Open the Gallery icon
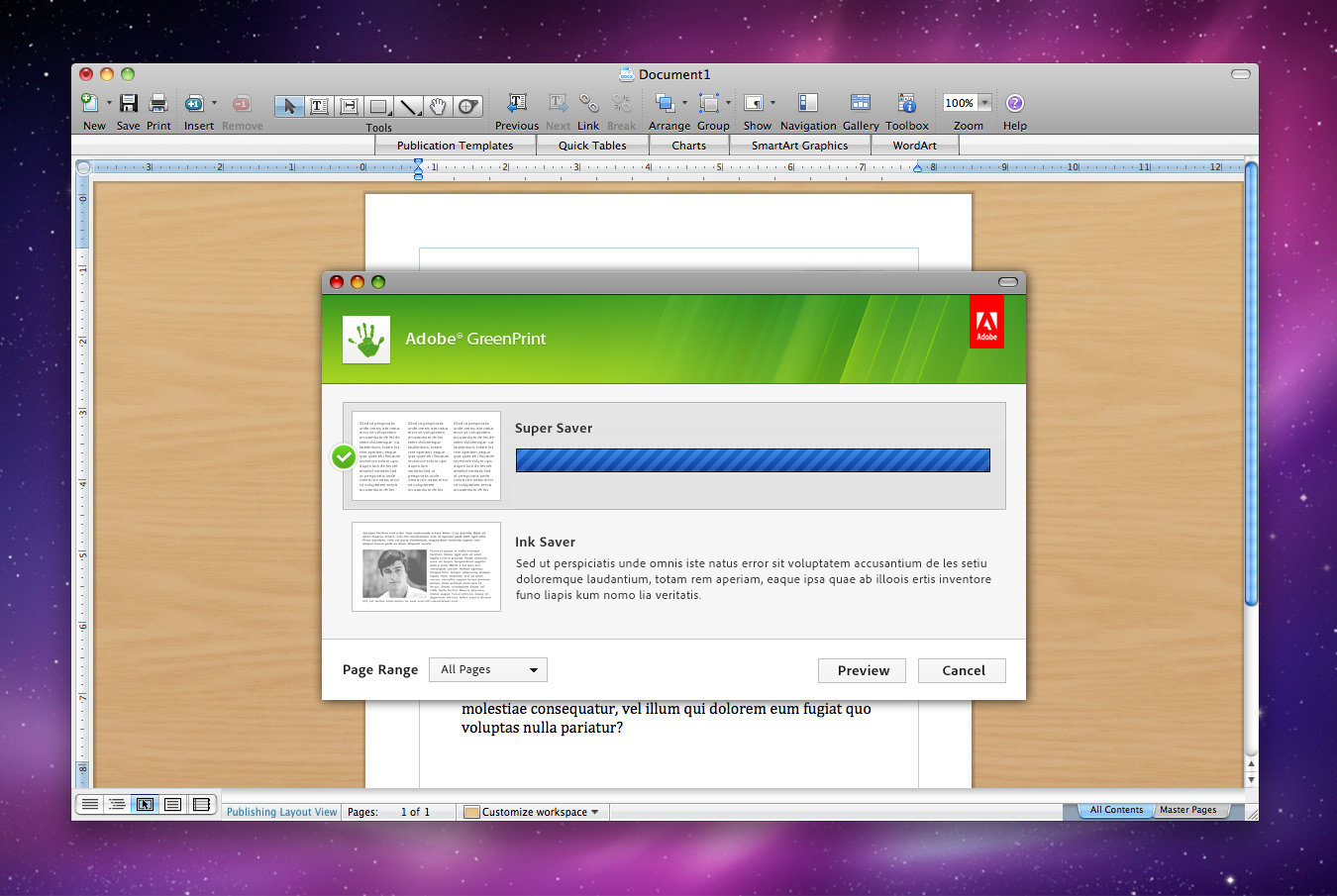This screenshot has width=1337, height=896. [x=861, y=103]
